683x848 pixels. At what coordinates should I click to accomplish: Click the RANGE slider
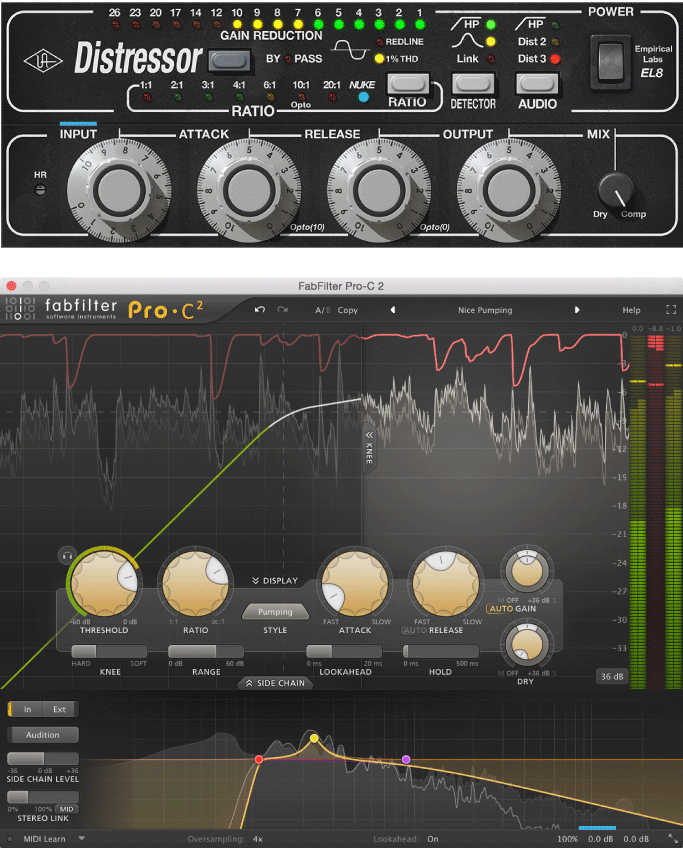click(205, 651)
